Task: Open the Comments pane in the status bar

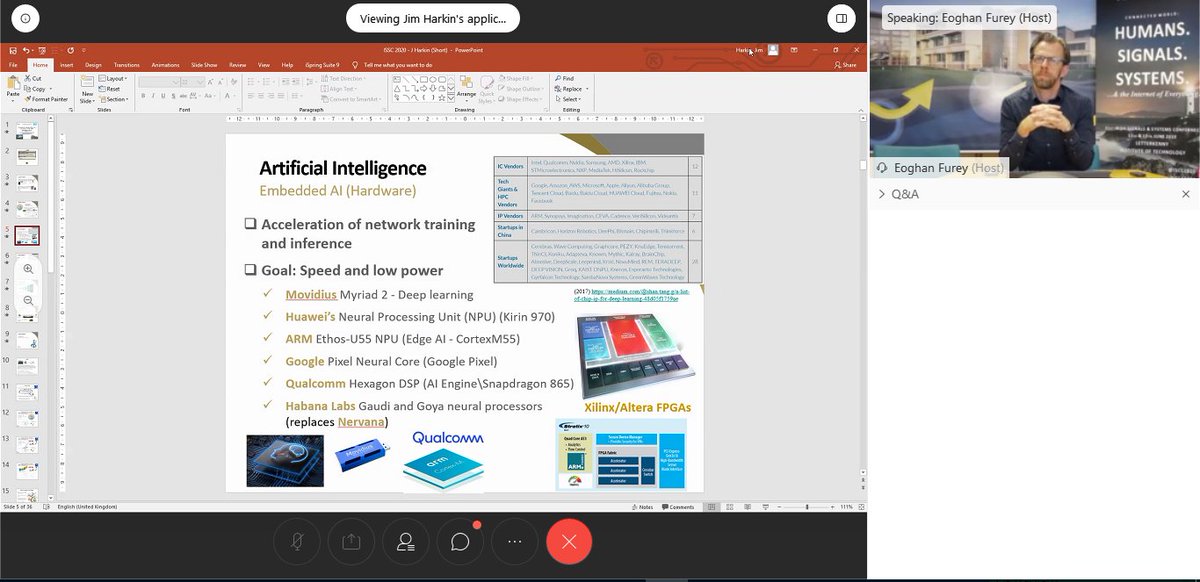Action: coord(678,507)
